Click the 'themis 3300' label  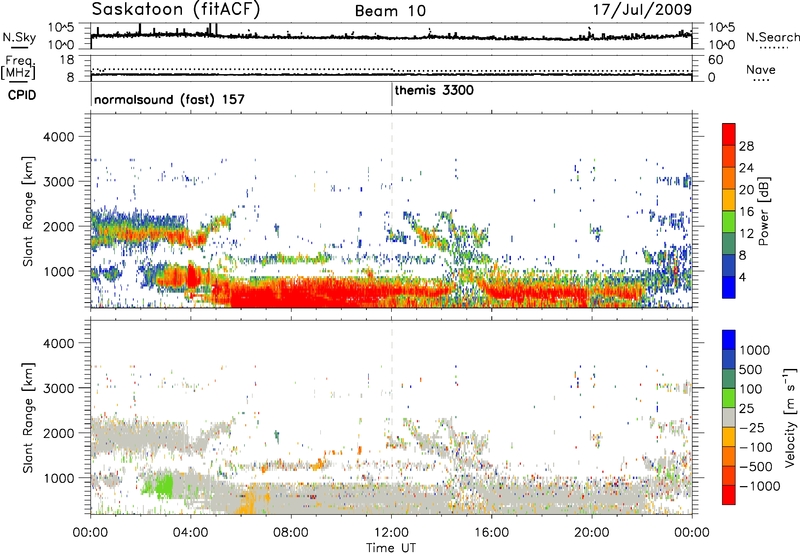(x=434, y=90)
